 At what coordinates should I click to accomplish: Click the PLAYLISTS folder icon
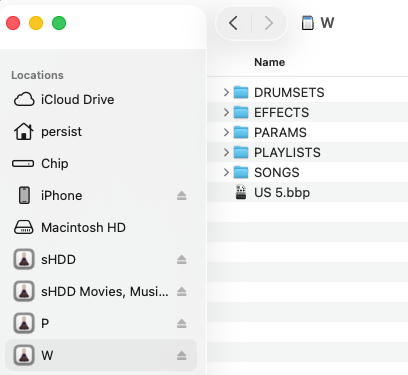pyautogui.click(x=241, y=152)
